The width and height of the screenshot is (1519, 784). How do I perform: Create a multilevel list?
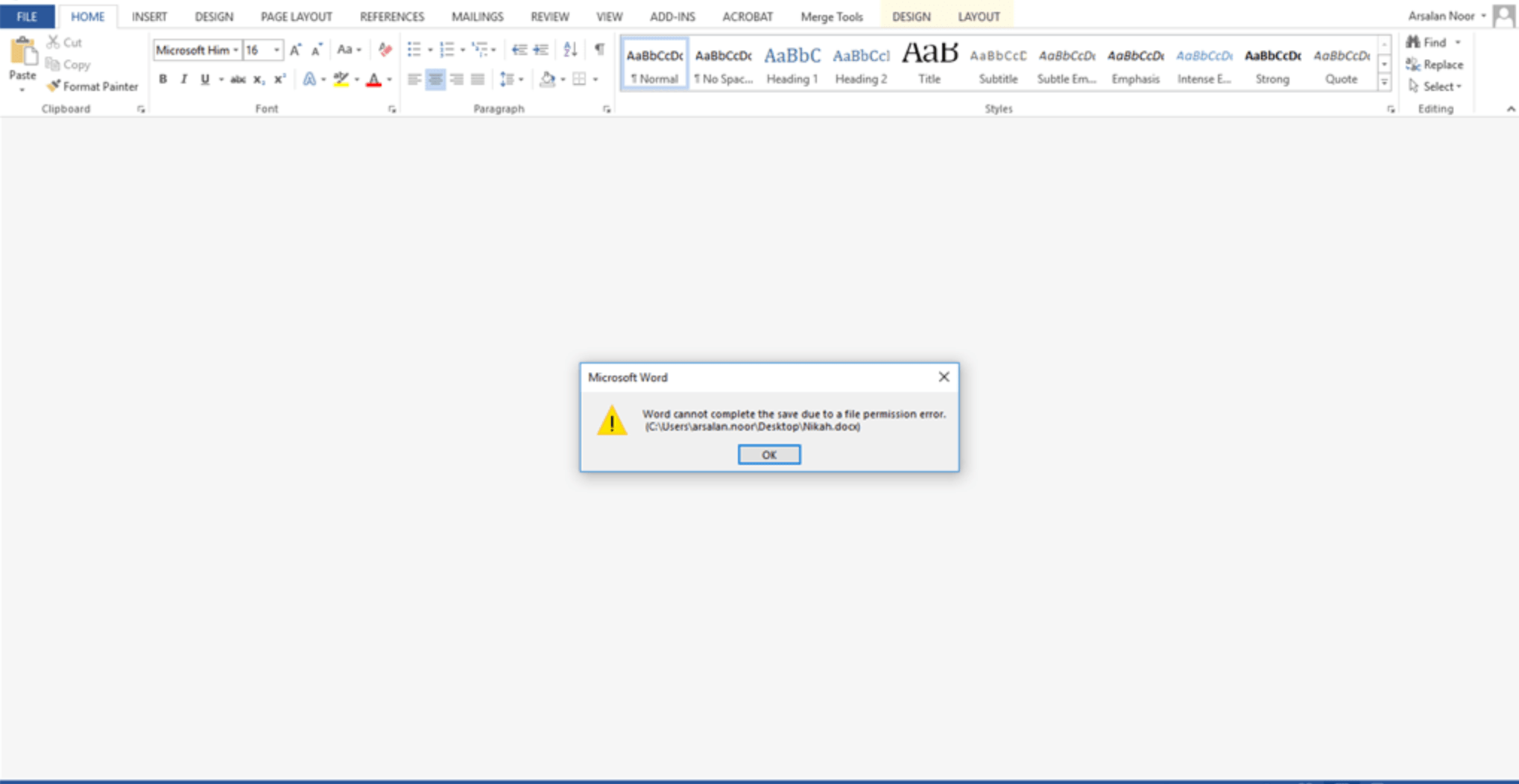(480, 50)
